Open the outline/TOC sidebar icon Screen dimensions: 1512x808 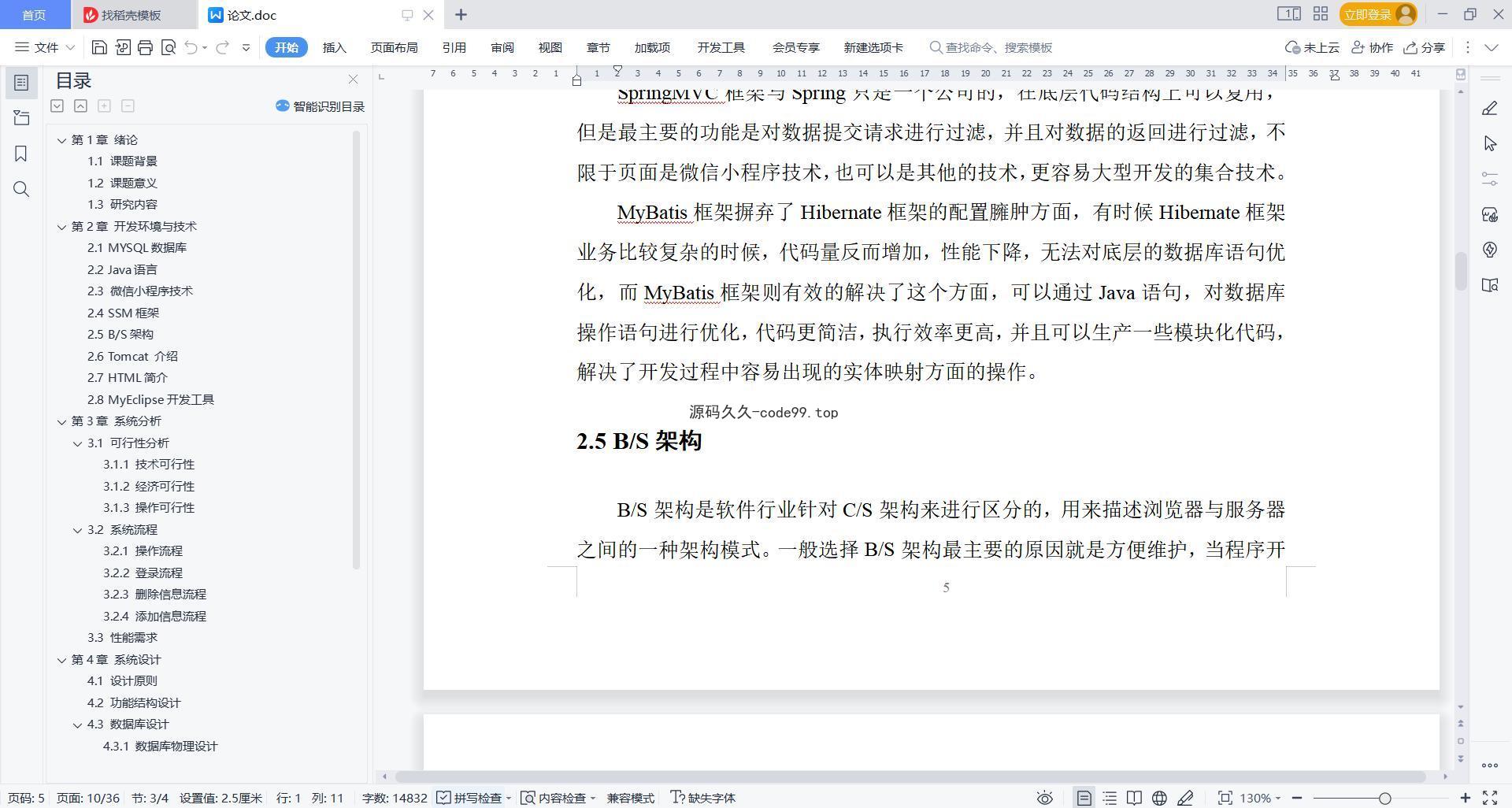click(21, 83)
